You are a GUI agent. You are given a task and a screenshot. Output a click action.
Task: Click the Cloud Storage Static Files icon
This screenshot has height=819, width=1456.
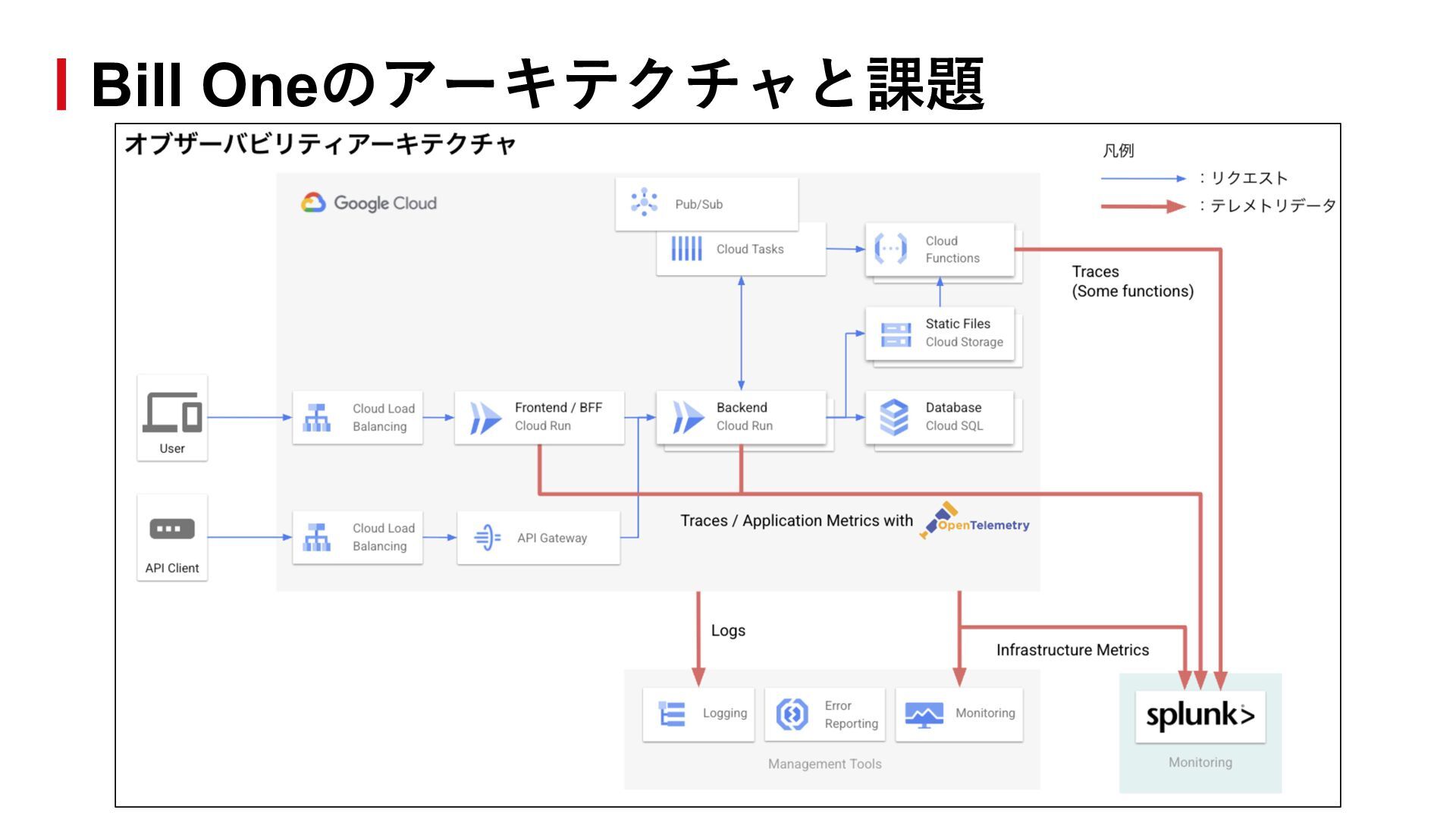point(896,334)
